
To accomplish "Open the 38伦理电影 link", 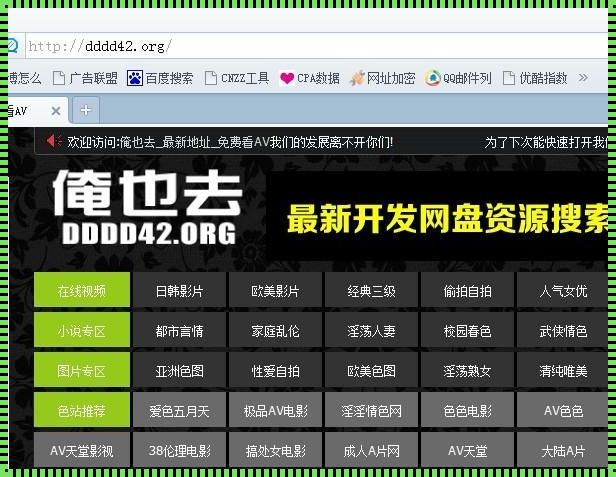I will coord(180,450).
